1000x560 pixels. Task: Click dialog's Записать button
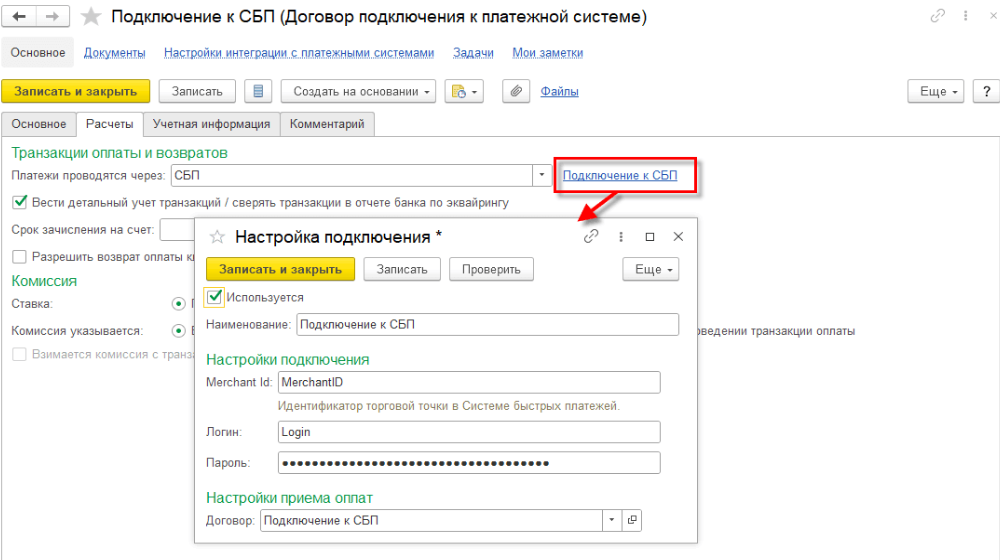(402, 269)
